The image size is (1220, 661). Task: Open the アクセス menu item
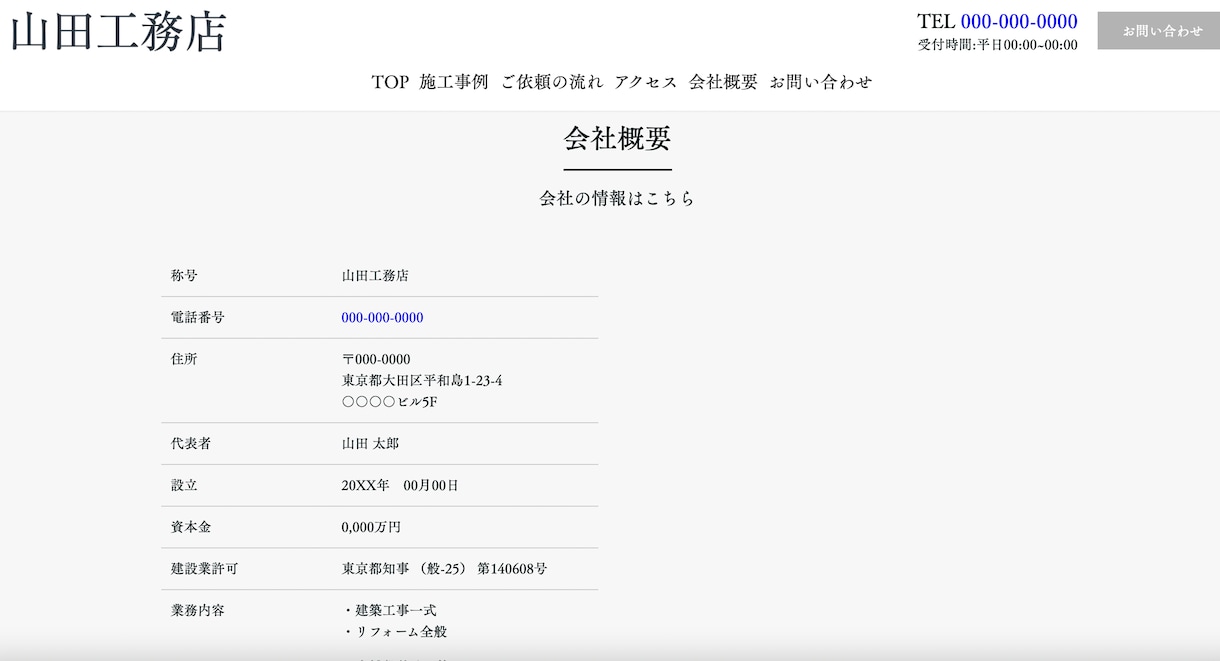click(646, 82)
